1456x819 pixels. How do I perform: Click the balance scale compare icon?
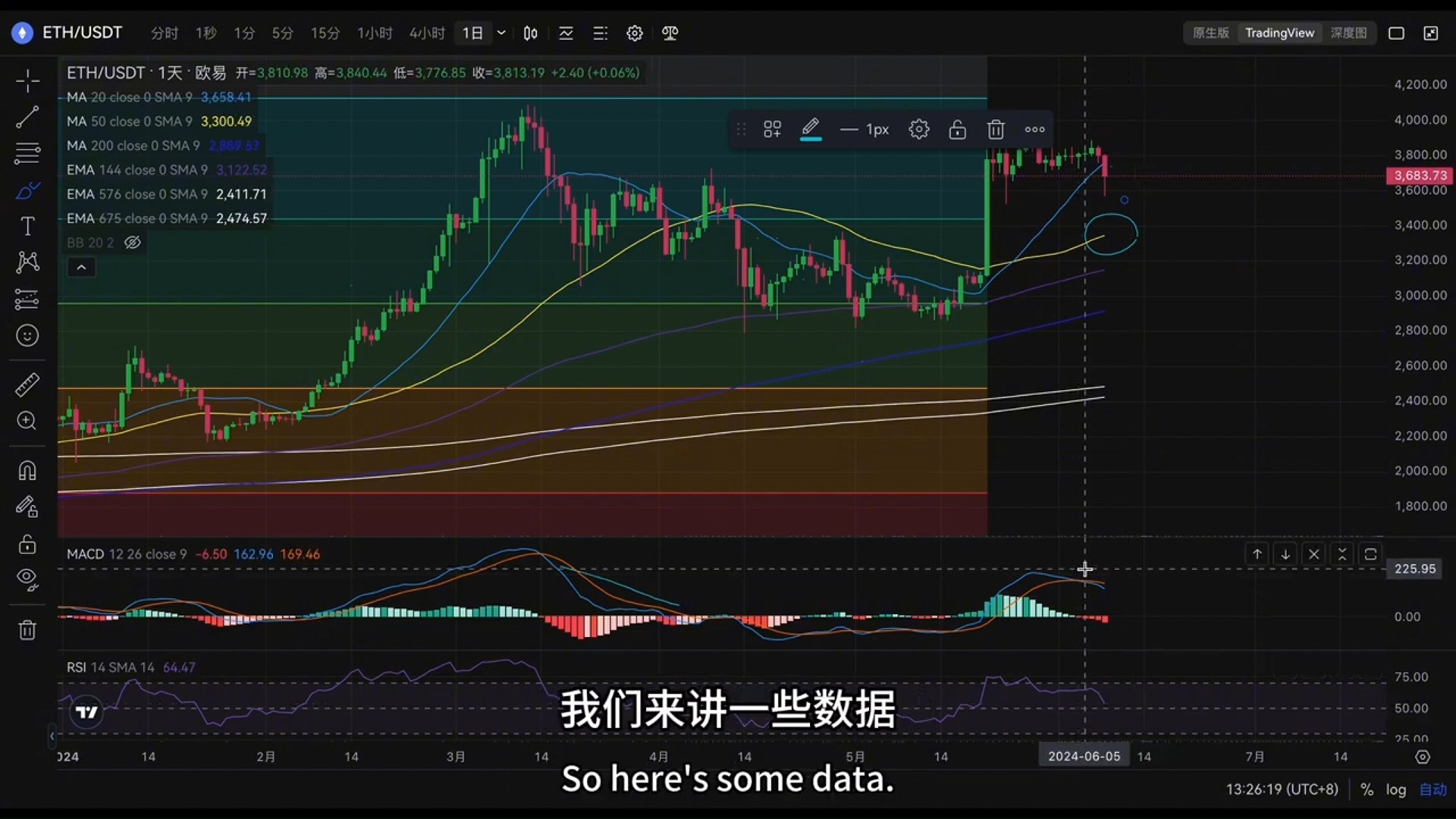click(670, 33)
